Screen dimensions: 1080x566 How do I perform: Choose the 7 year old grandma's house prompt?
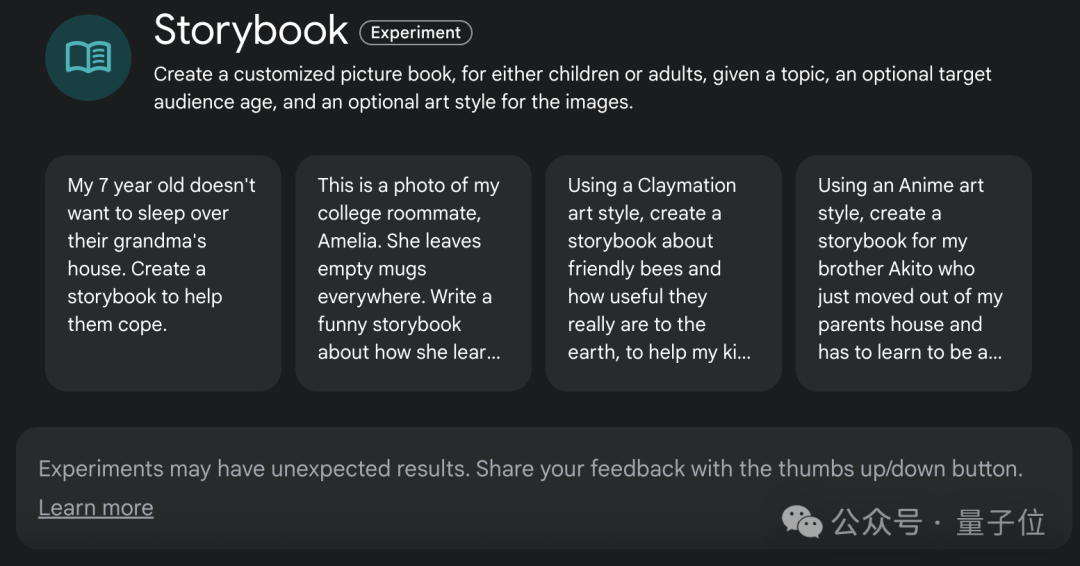(x=163, y=273)
